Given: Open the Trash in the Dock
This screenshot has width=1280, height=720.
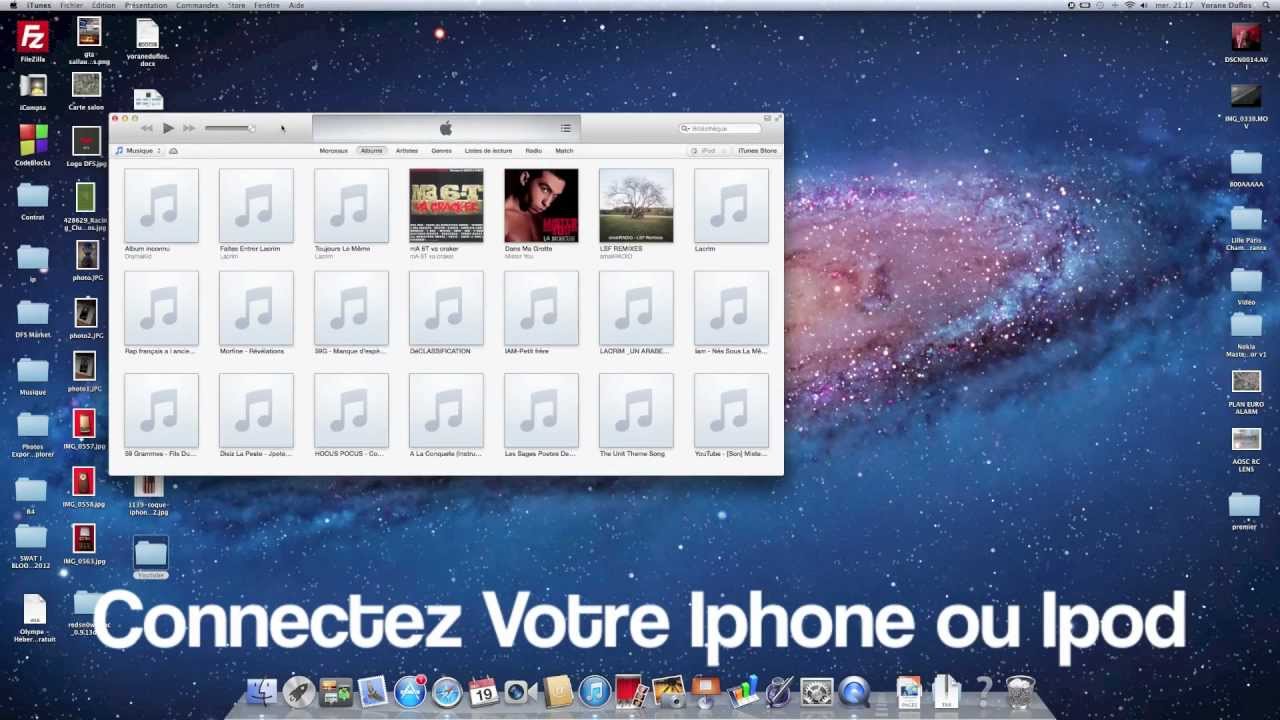Looking at the screenshot, I should [1020, 692].
